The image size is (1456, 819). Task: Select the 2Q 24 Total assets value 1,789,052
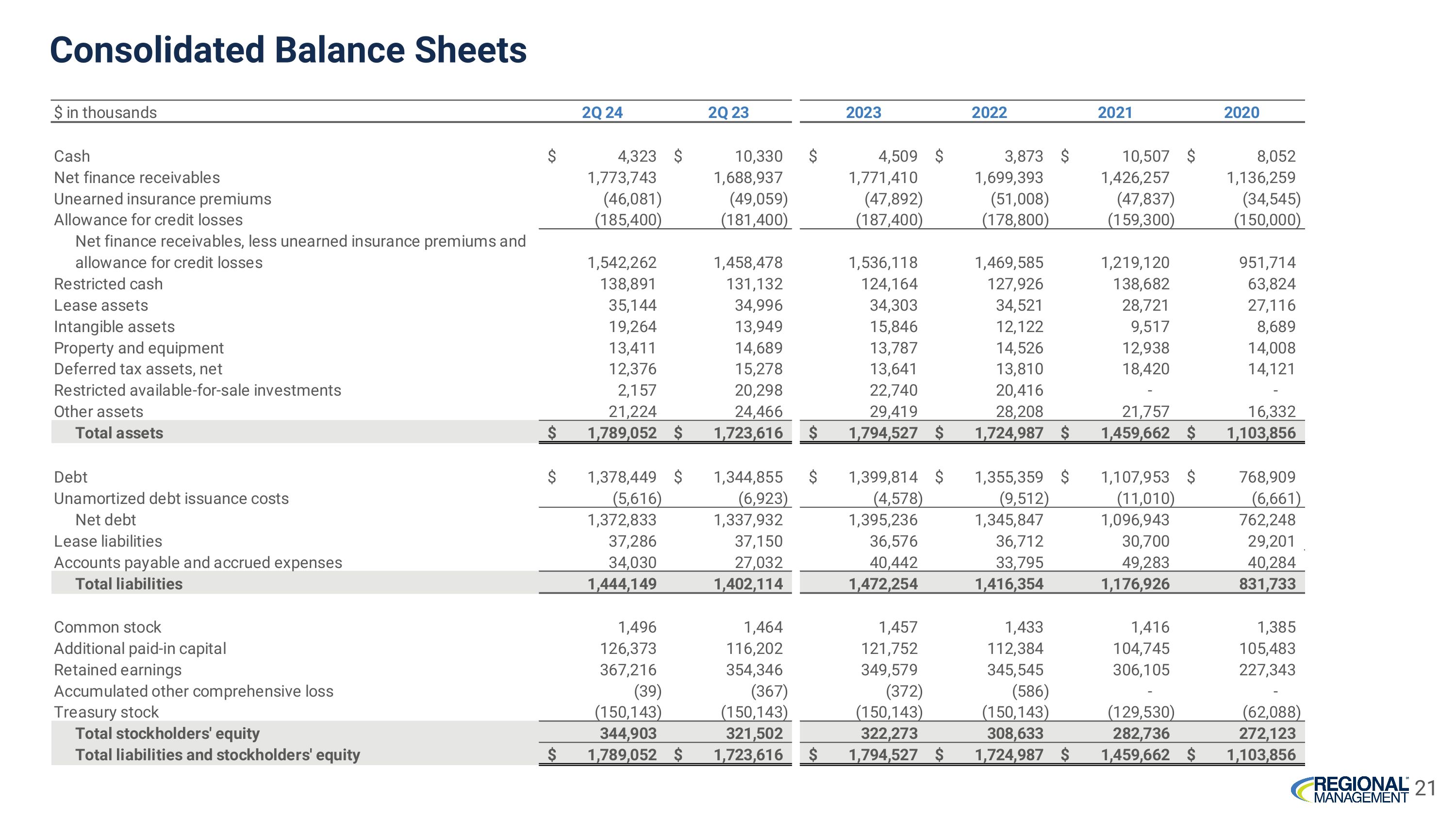(x=622, y=433)
